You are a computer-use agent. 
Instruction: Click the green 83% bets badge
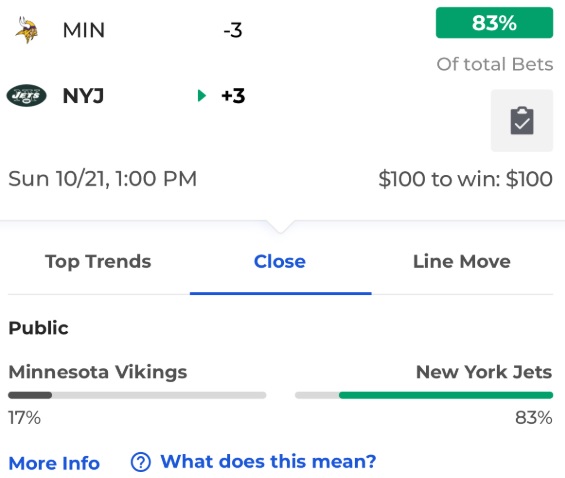tap(494, 23)
